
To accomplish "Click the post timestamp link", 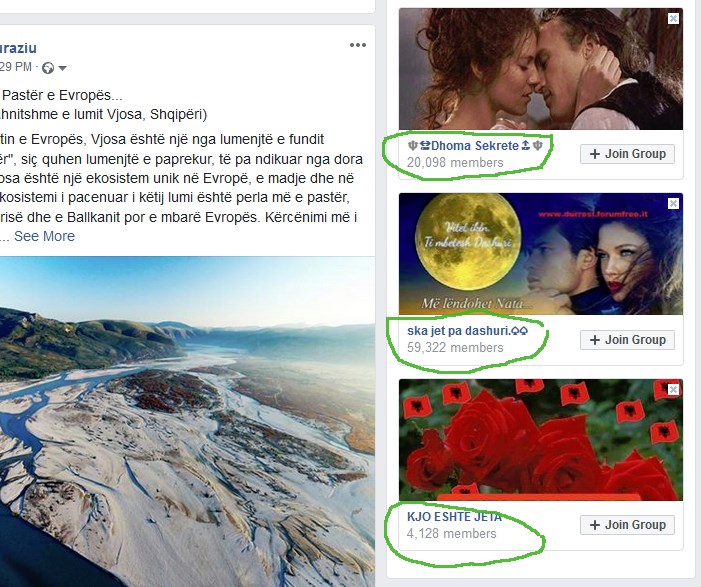I will (x=16, y=67).
